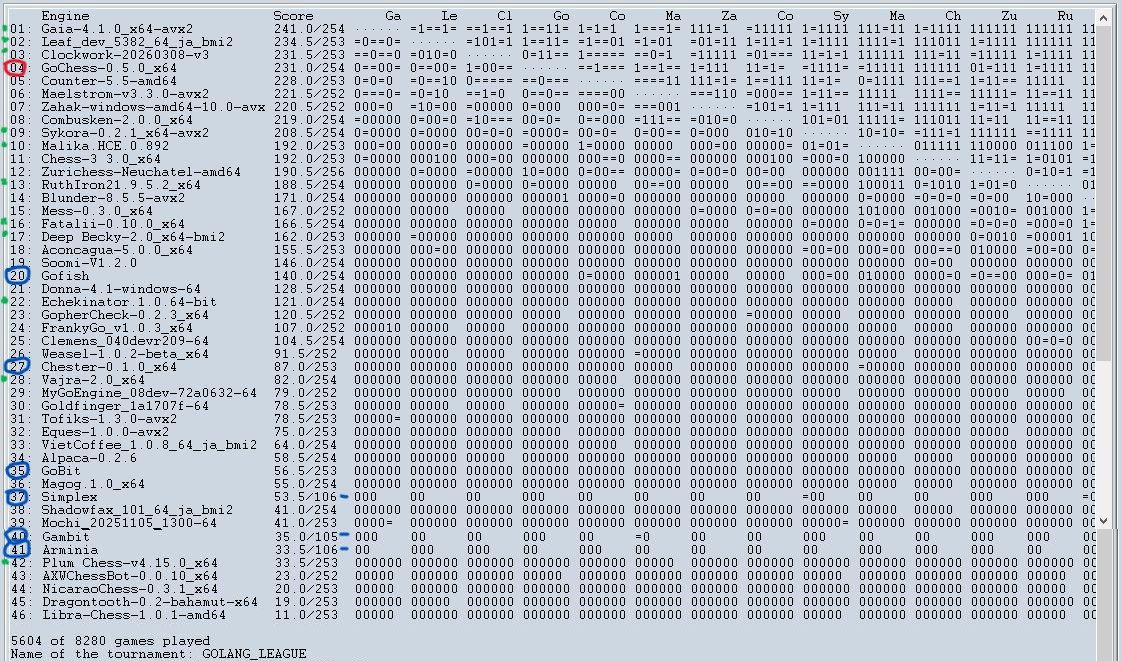Click Libra-Chess score 11.0/253

pos(306,615)
